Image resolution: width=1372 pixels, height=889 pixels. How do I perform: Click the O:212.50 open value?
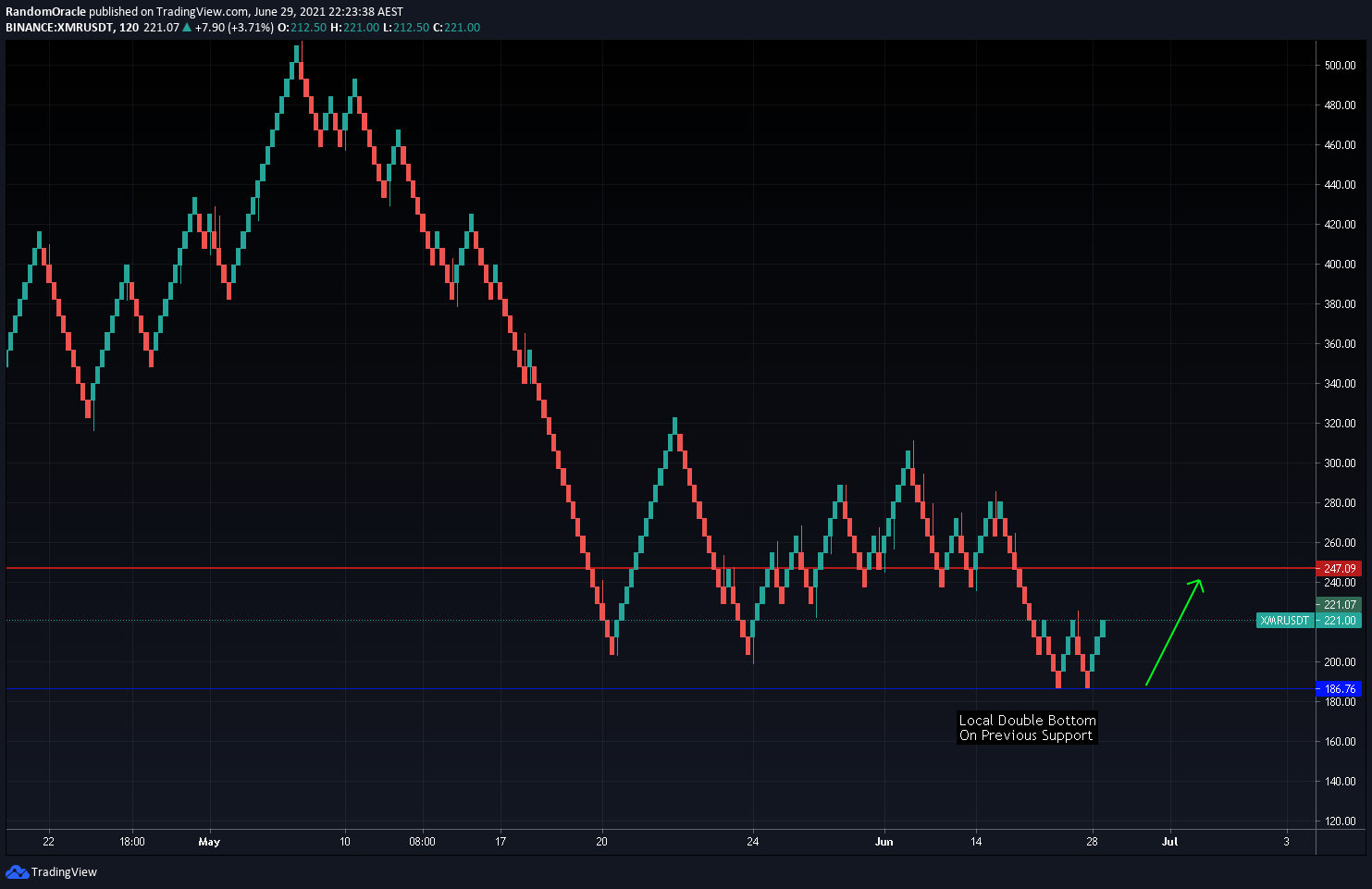click(x=302, y=27)
